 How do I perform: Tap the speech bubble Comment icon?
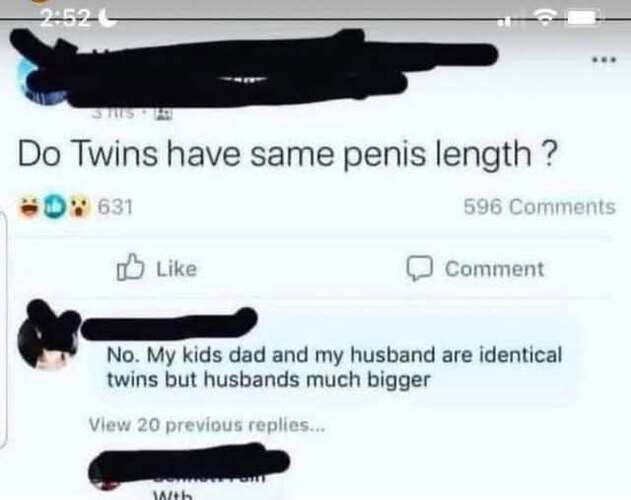419,268
